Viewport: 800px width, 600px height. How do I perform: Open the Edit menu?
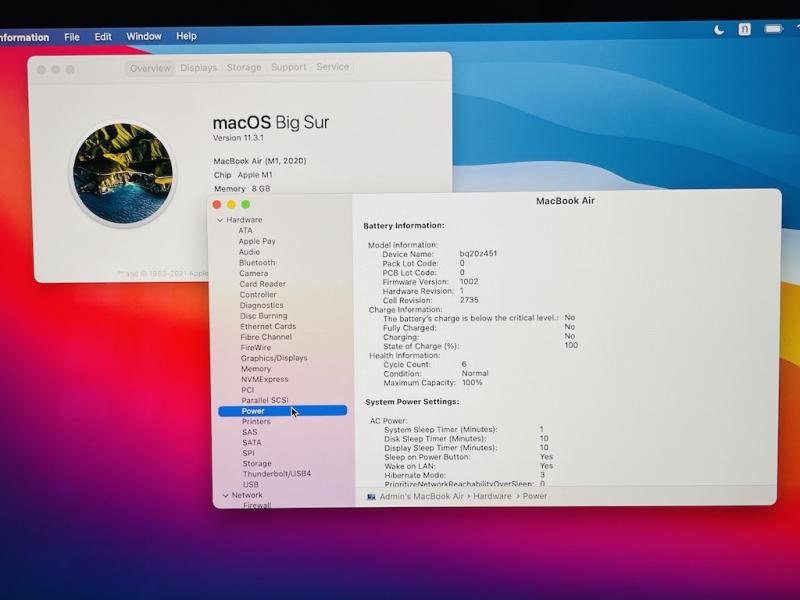tap(103, 37)
